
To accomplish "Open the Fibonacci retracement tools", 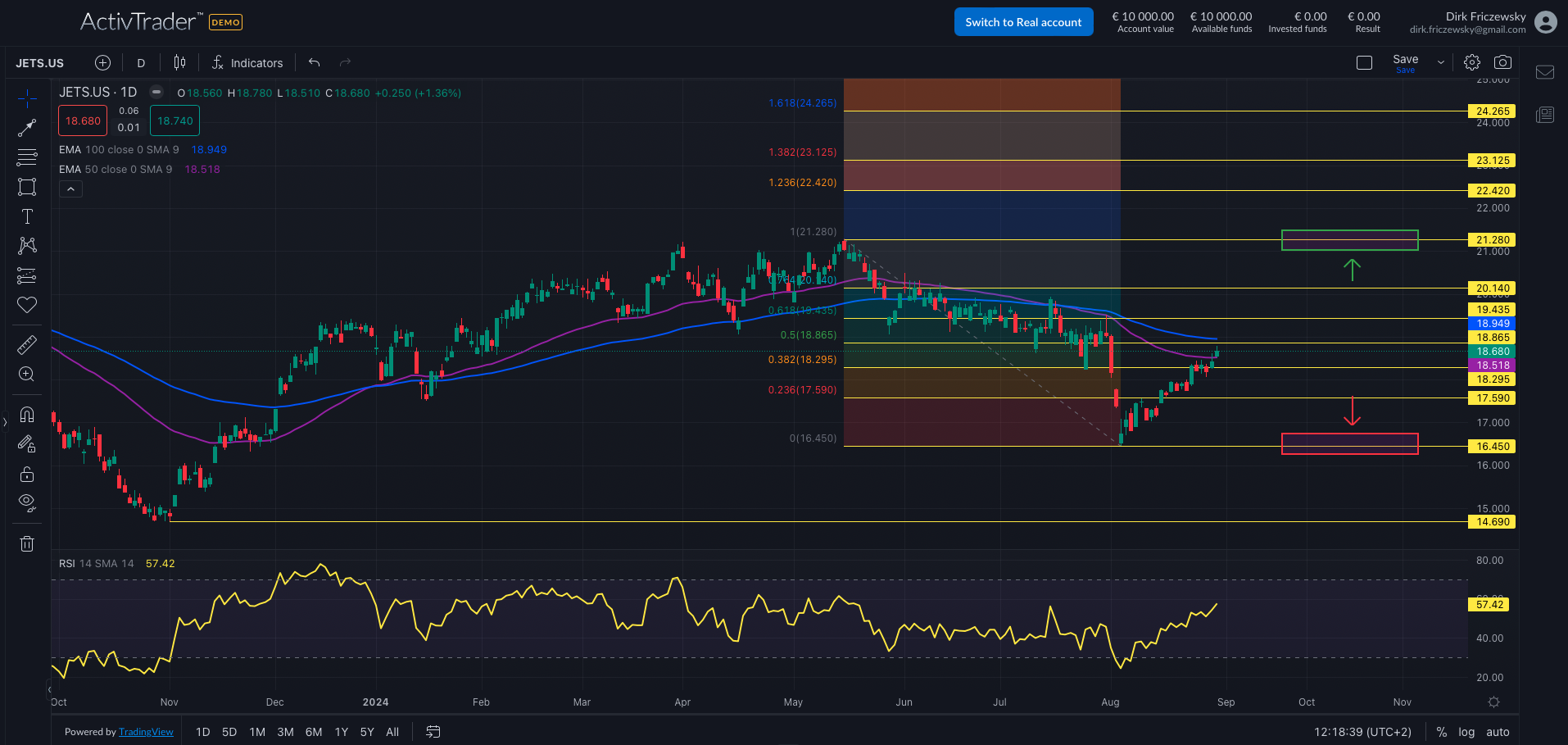I will tap(27, 157).
